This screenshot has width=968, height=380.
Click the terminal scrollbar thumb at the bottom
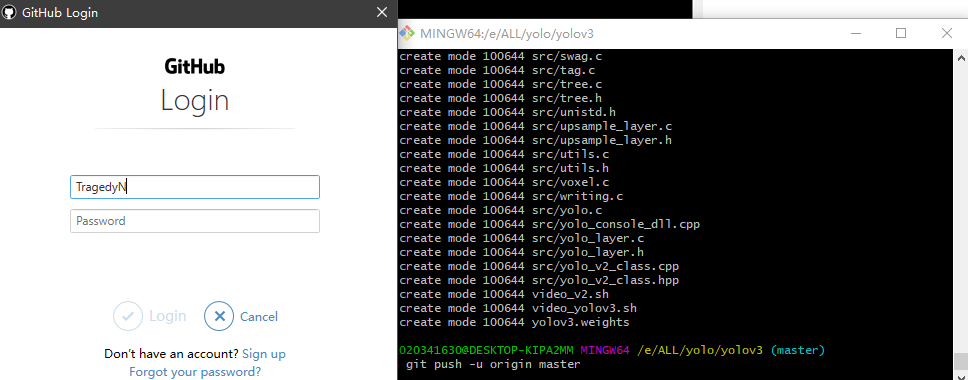(961, 360)
